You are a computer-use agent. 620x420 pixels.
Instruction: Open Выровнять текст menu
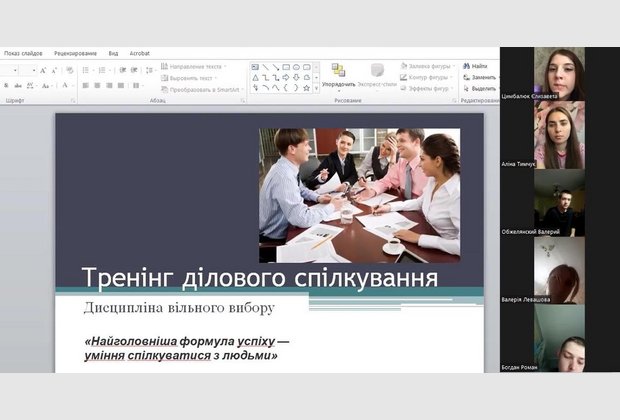coord(190,78)
